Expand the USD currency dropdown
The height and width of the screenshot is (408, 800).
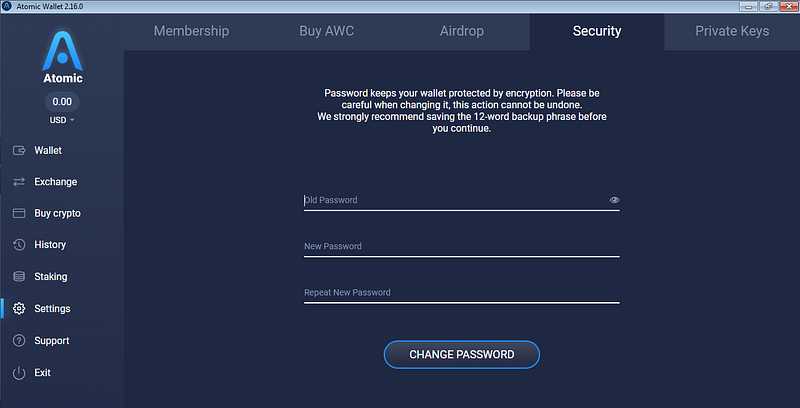[x=62, y=120]
